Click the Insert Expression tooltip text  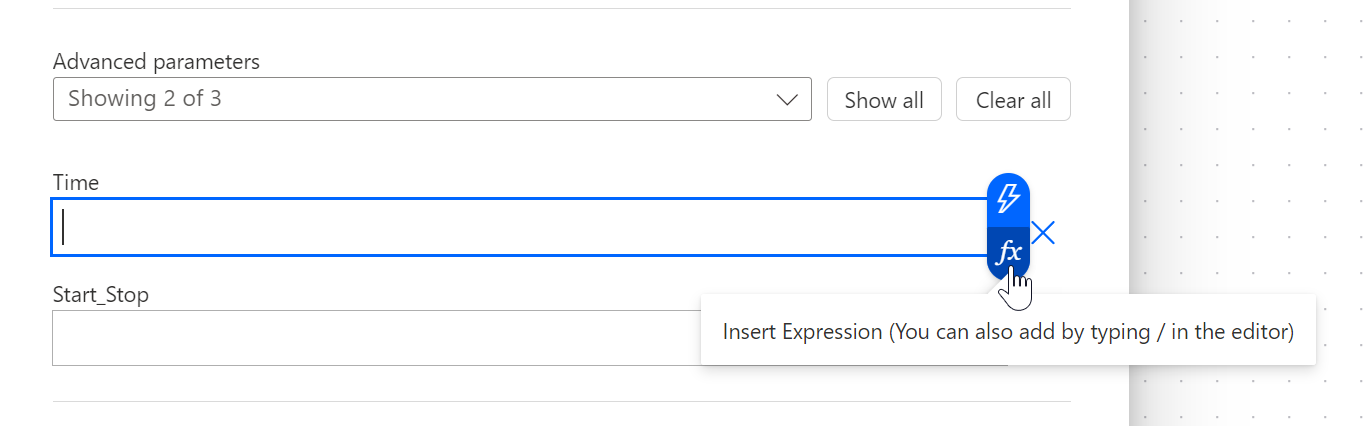(x=1008, y=331)
